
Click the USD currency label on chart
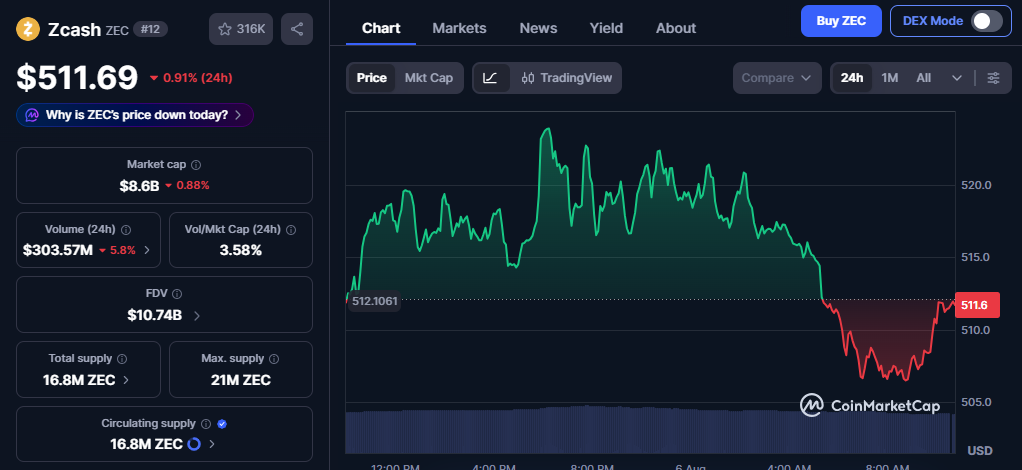click(x=980, y=450)
